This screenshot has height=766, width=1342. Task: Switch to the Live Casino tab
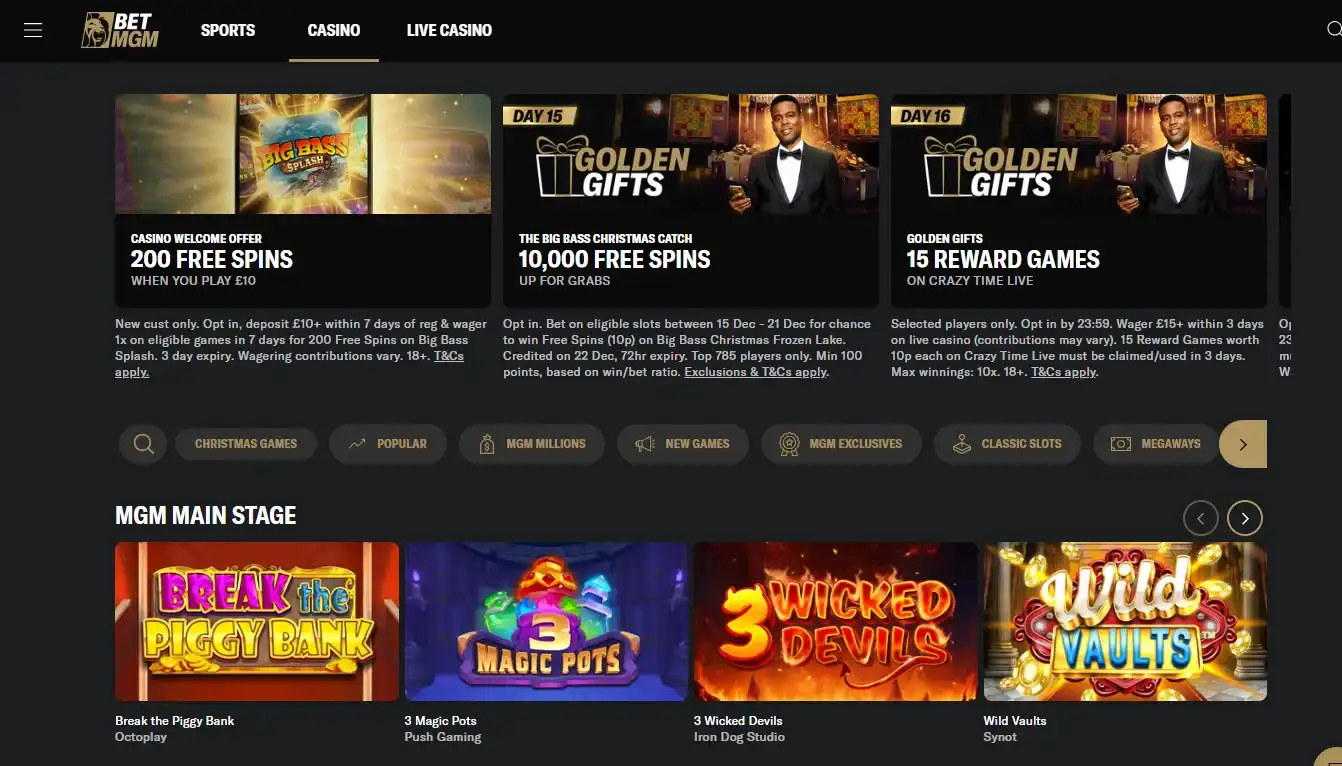(449, 30)
